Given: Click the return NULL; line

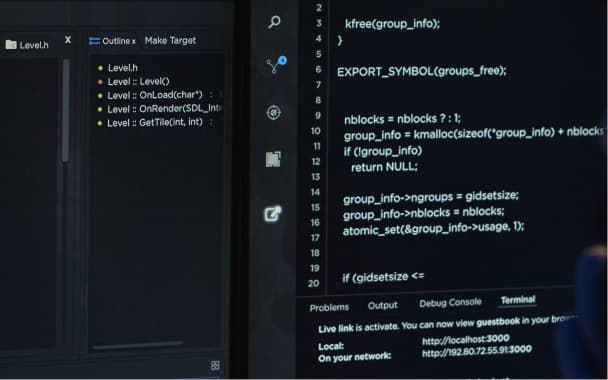Looking at the screenshot, I should pyautogui.click(x=384, y=167).
